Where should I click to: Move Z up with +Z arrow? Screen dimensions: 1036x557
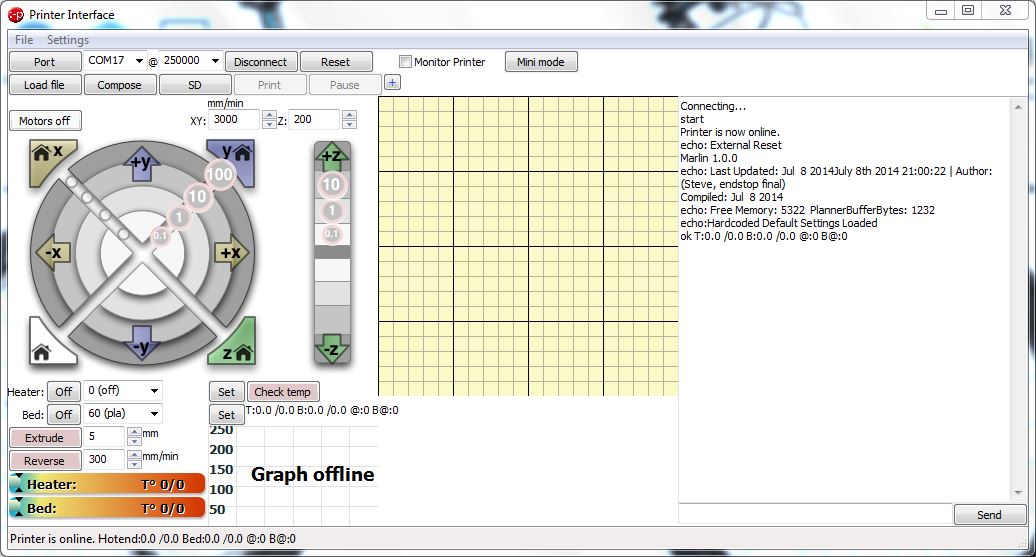click(x=332, y=157)
